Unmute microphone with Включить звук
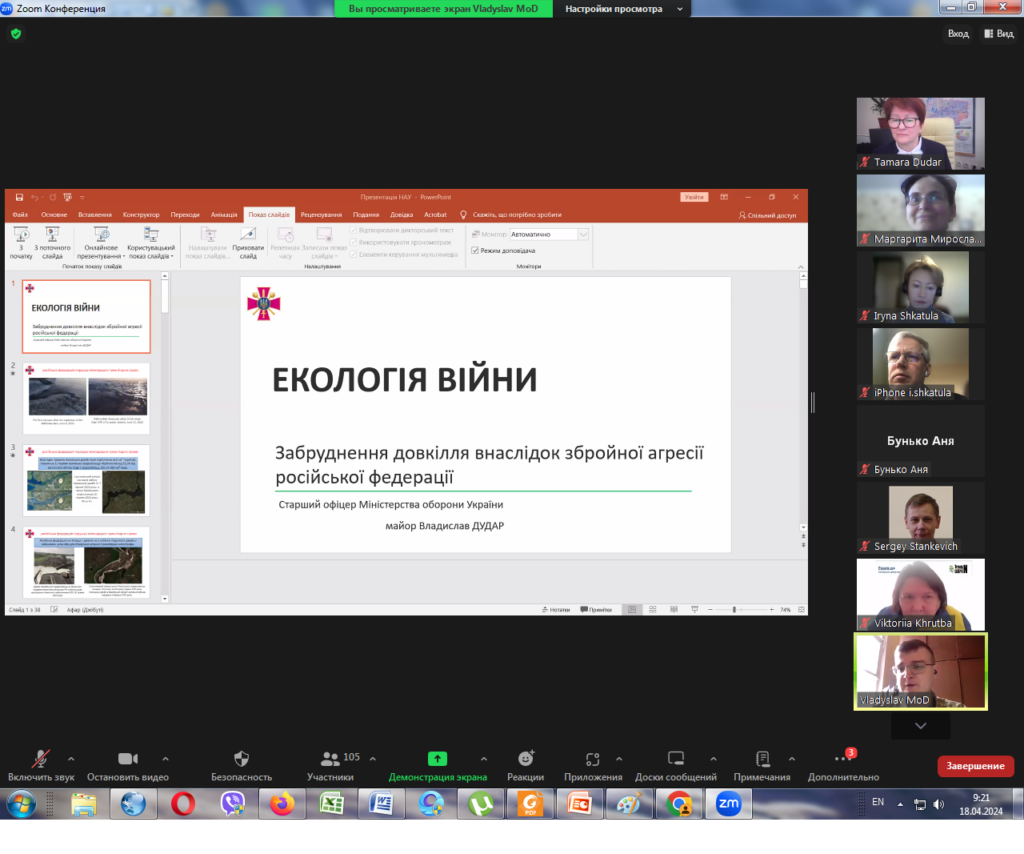Viewport: 1024px width, 854px height. tap(41, 759)
